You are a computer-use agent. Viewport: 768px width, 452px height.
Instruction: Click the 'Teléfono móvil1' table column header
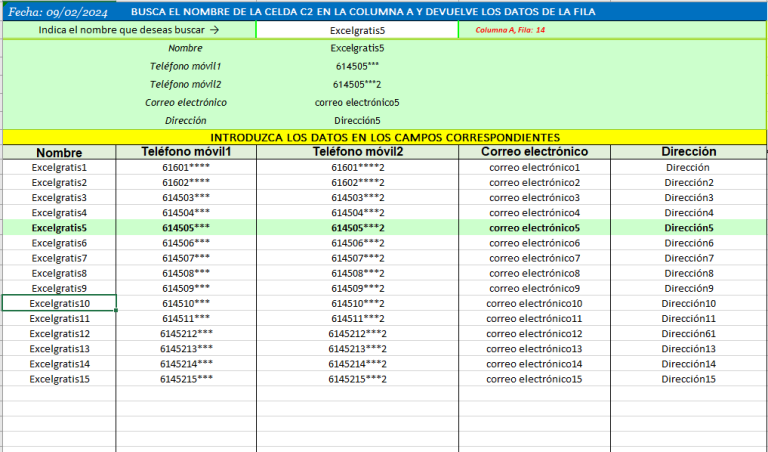point(186,152)
